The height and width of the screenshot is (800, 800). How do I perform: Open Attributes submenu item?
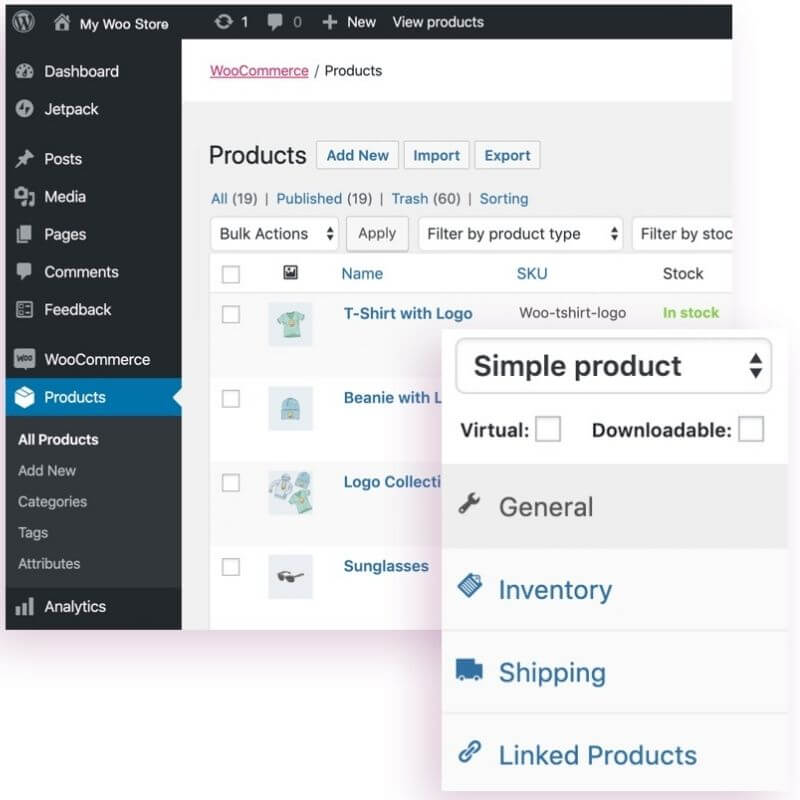pyautogui.click(x=49, y=564)
